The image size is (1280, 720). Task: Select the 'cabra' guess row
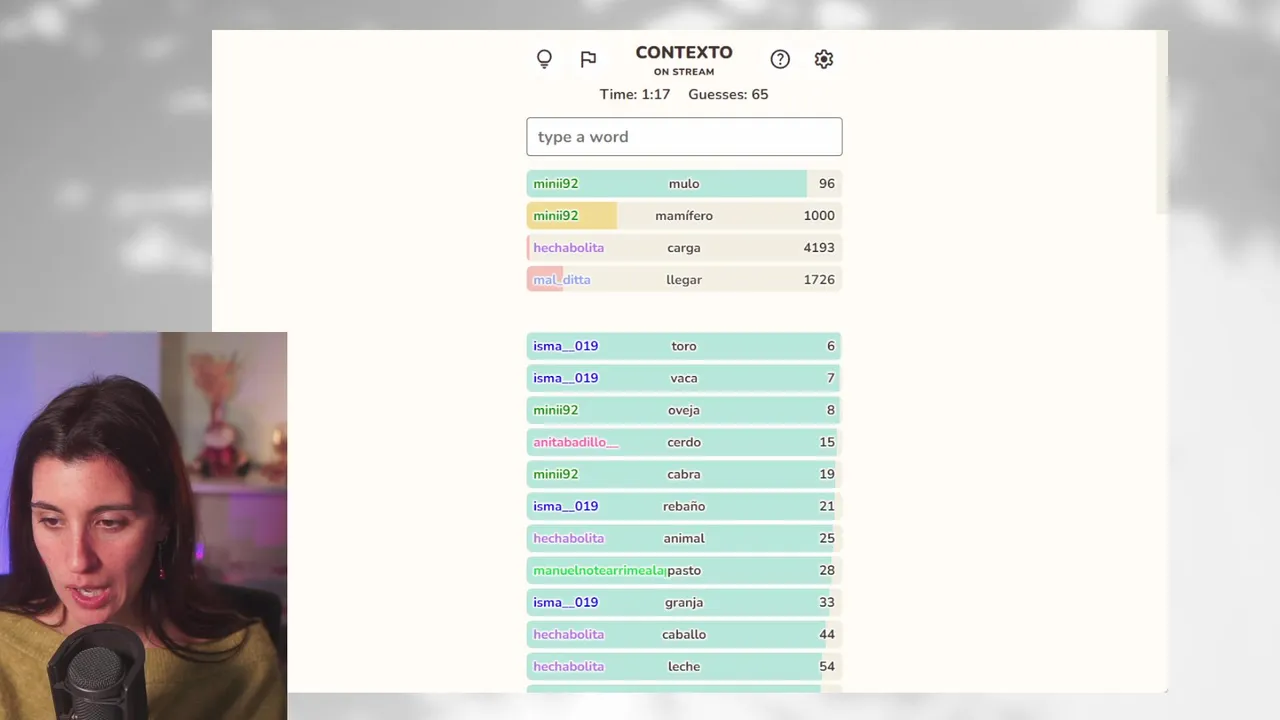click(x=684, y=474)
